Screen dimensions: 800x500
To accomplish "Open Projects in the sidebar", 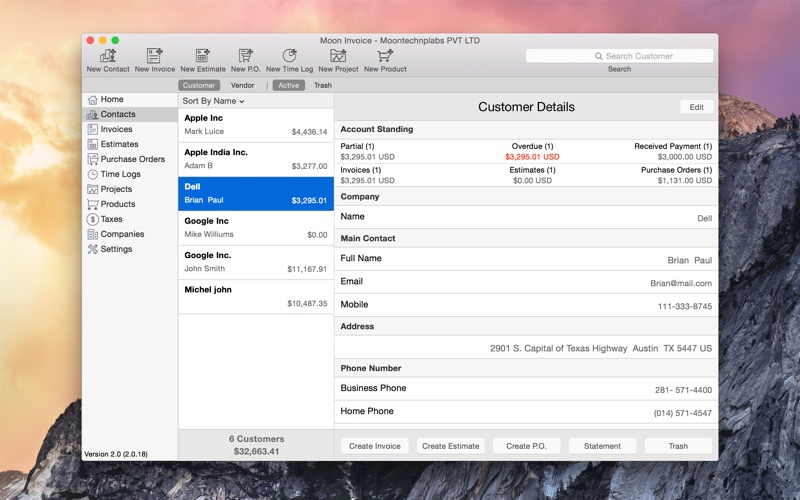I will (x=130, y=189).
